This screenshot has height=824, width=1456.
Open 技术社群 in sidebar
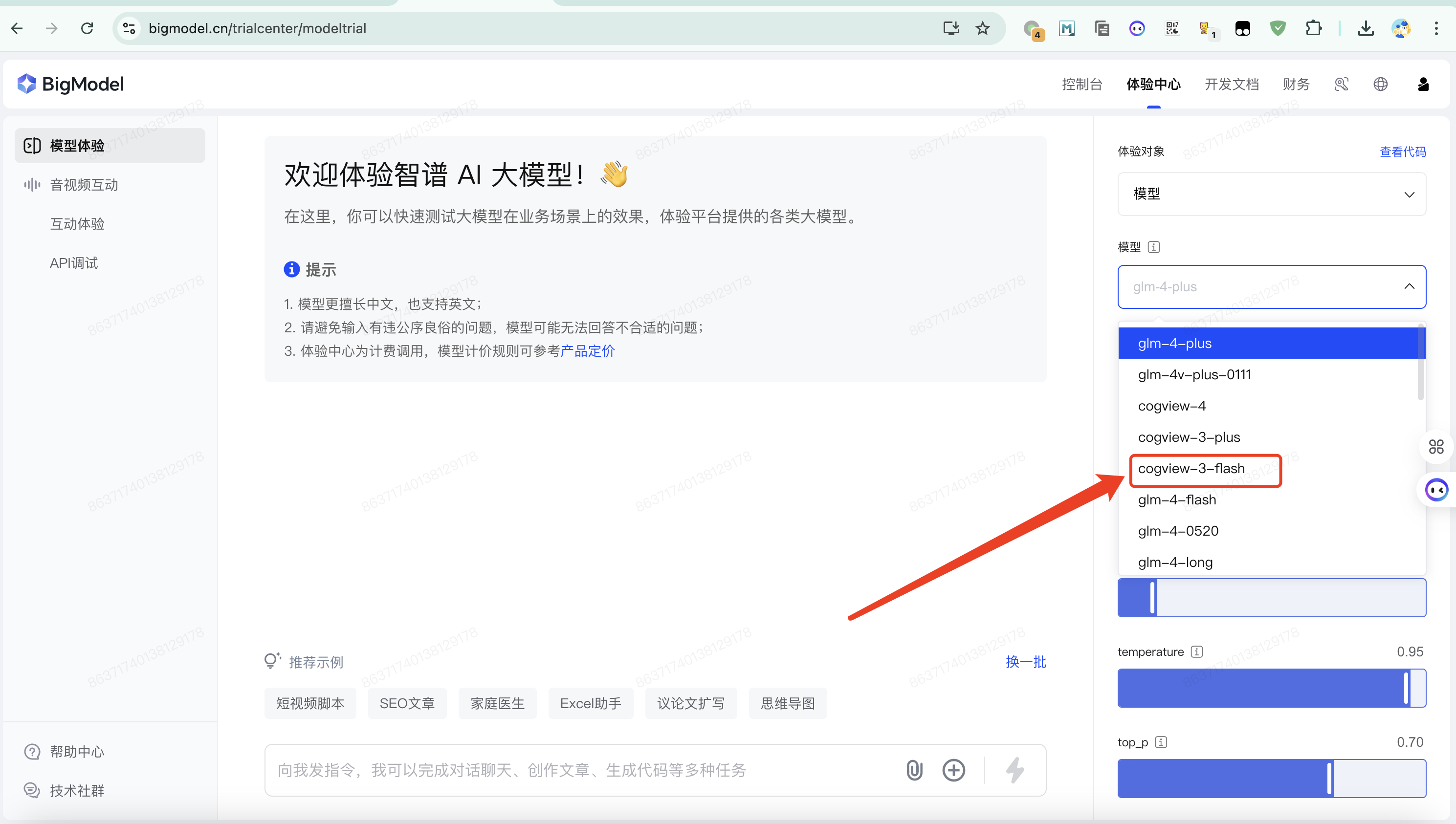point(78,791)
